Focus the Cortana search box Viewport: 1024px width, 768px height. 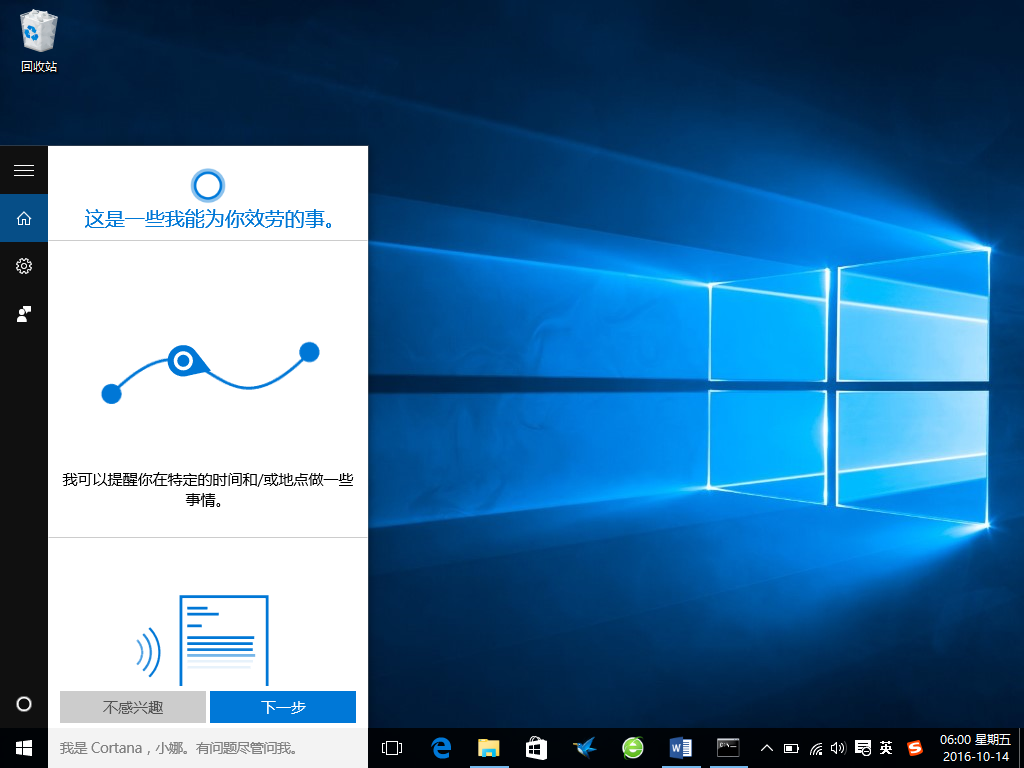point(208,748)
